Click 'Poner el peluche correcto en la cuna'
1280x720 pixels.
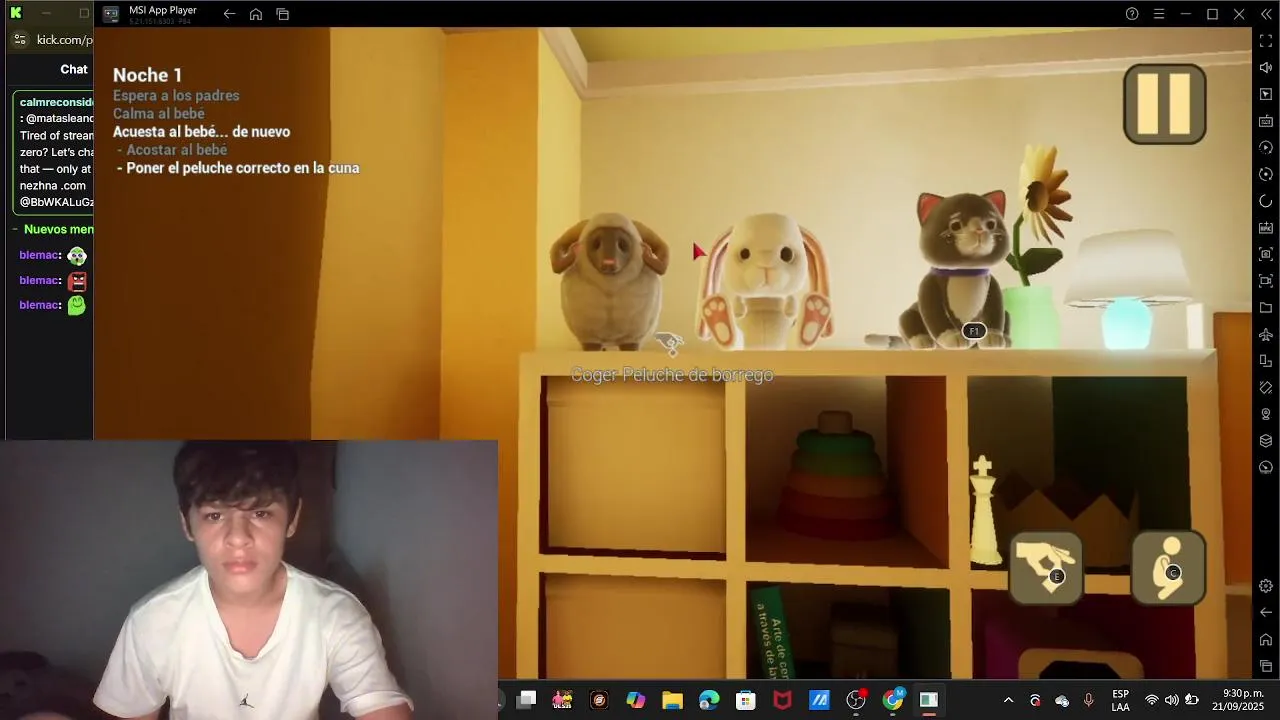tap(242, 168)
